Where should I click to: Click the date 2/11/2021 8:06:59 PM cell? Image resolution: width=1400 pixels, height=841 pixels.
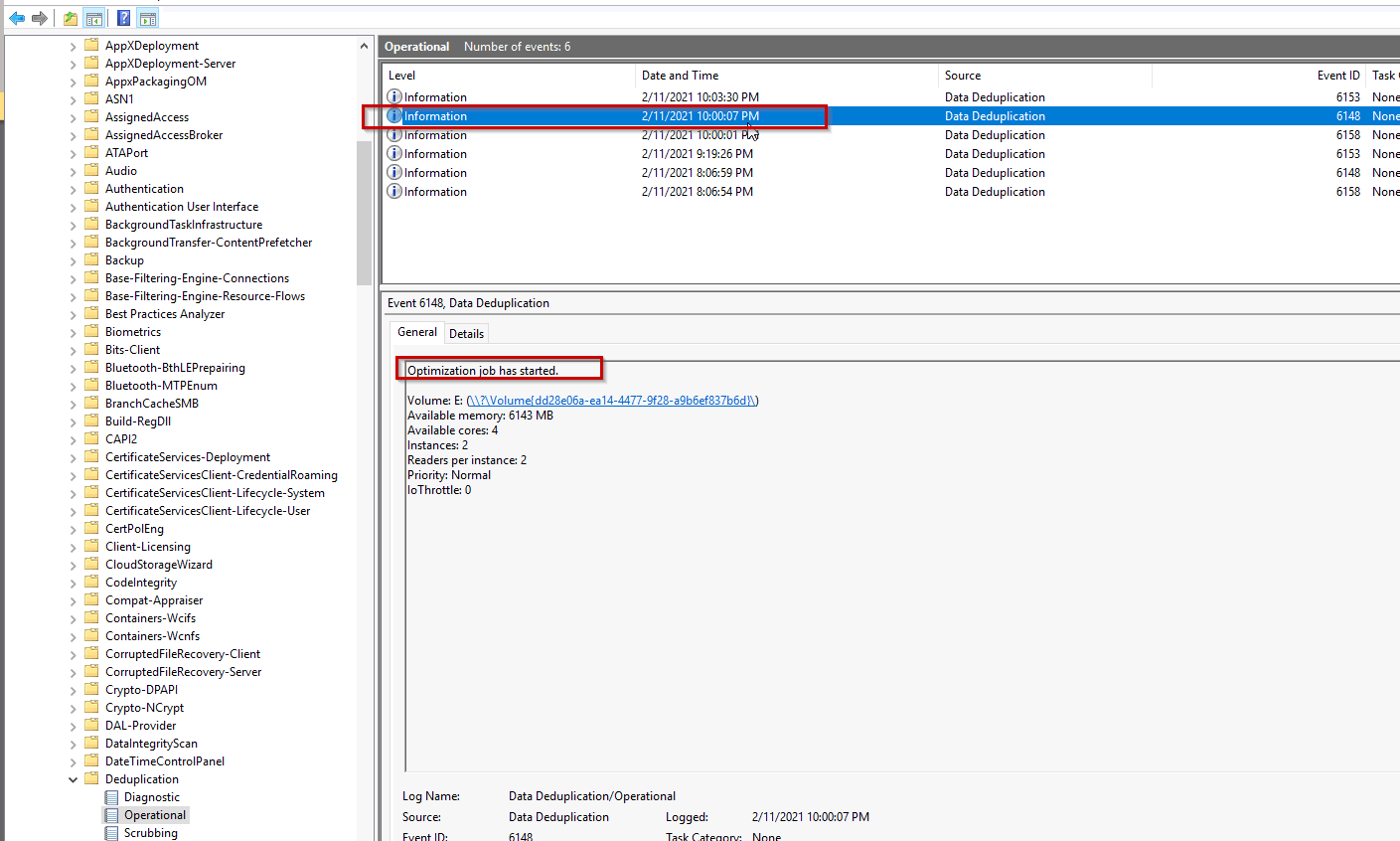point(698,173)
